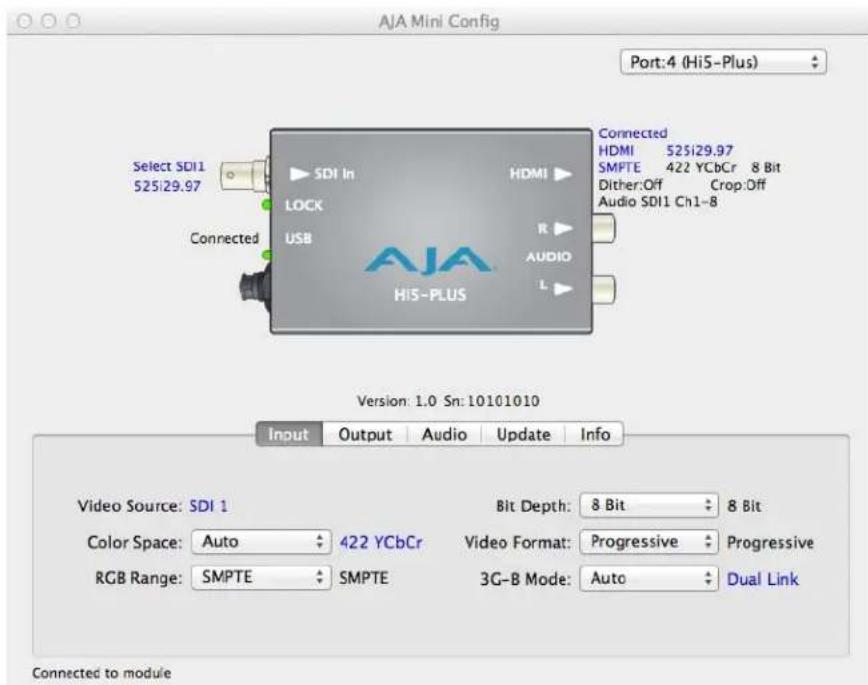
Task: Click the 'Crop:Off' status text
Action: pyautogui.click(x=738, y=184)
